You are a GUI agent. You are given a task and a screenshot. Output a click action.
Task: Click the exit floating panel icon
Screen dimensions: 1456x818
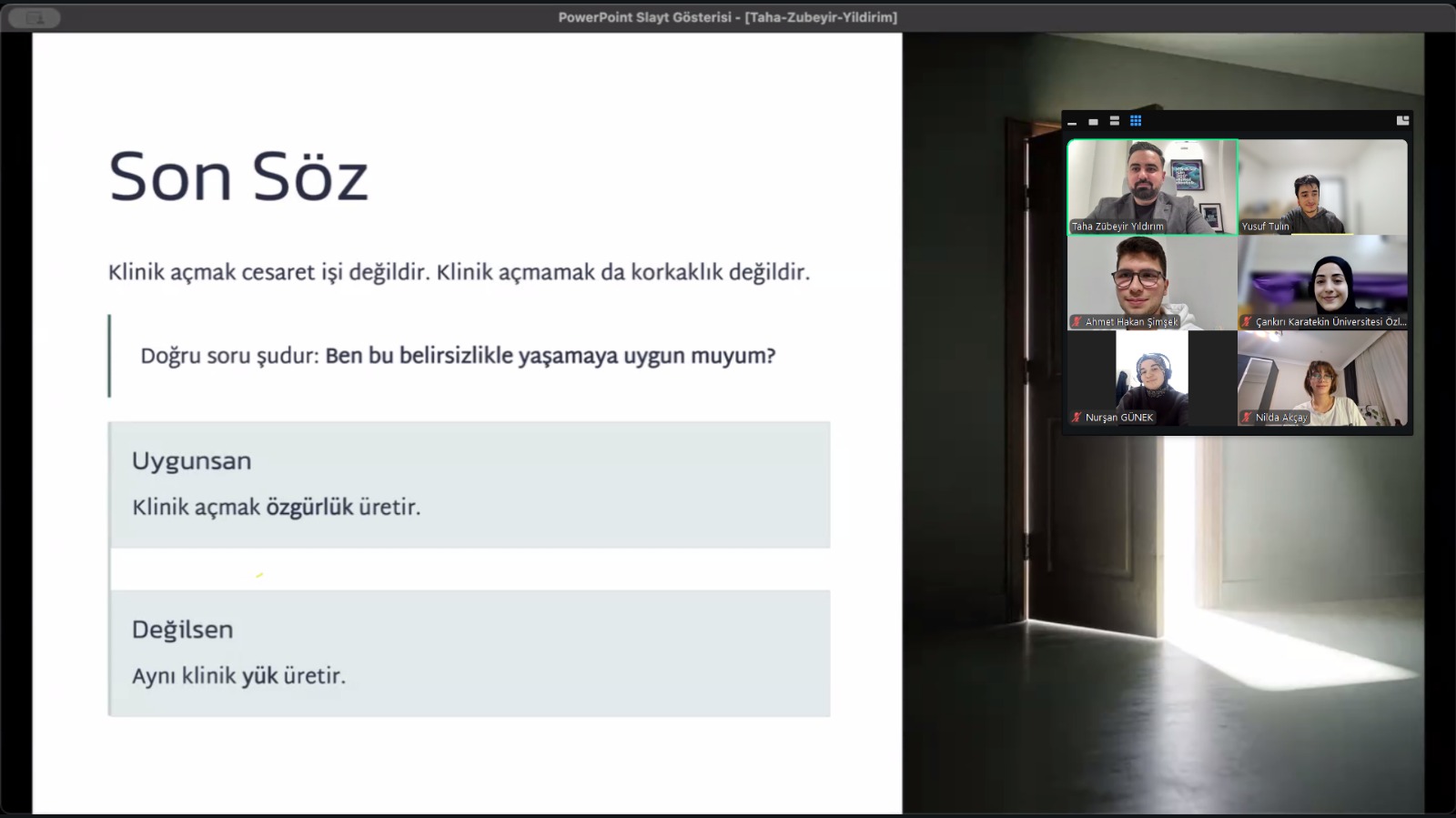(1402, 120)
